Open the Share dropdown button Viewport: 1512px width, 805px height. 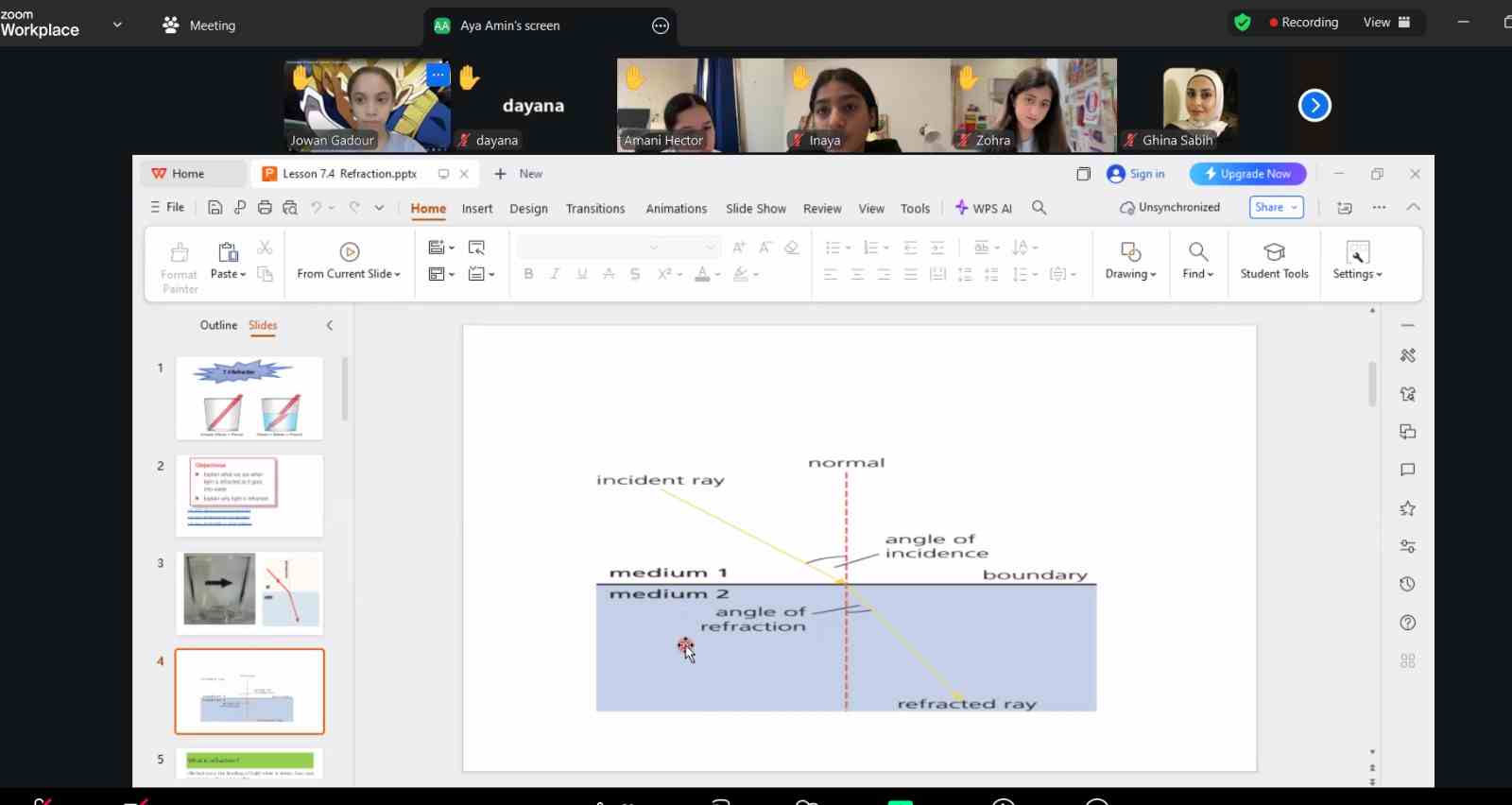(x=1276, y=208)
